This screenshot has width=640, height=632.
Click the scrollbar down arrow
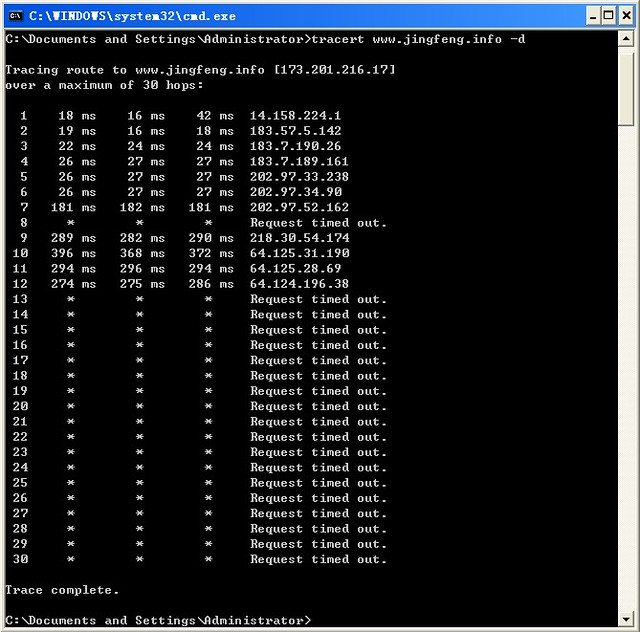[626, 619]
